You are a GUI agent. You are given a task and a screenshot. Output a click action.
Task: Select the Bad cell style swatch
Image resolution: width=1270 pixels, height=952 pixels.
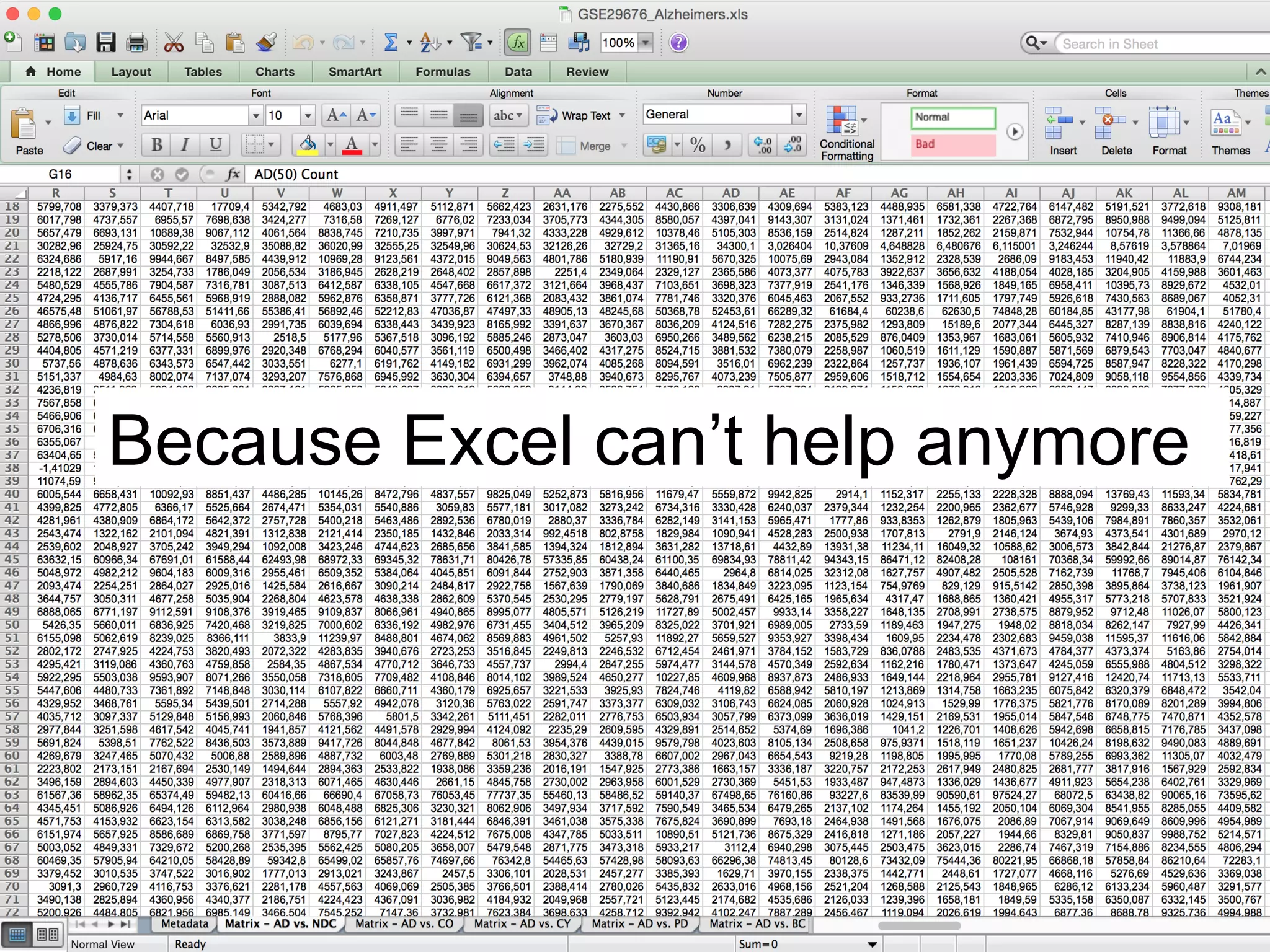coord(953,144)
